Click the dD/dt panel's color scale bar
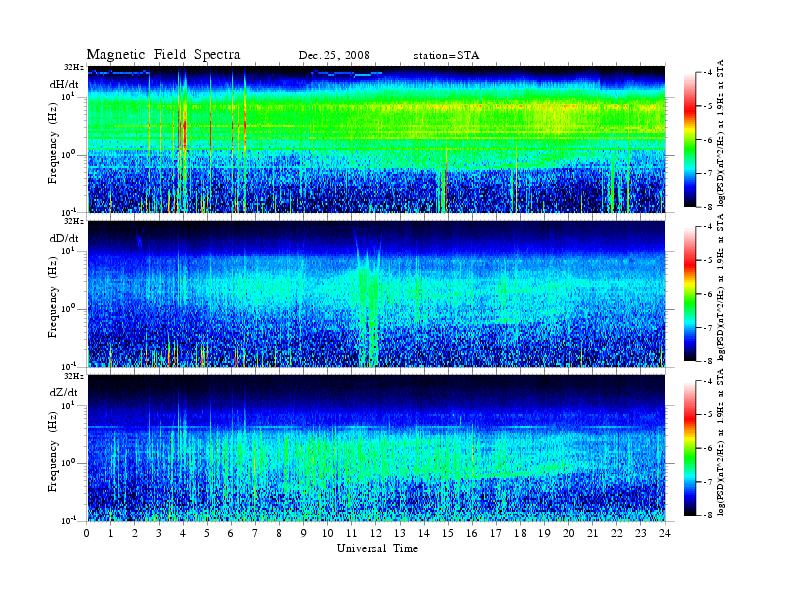This screenshot has width=792, height=612. pyautogui.click(x=689, y=294)
